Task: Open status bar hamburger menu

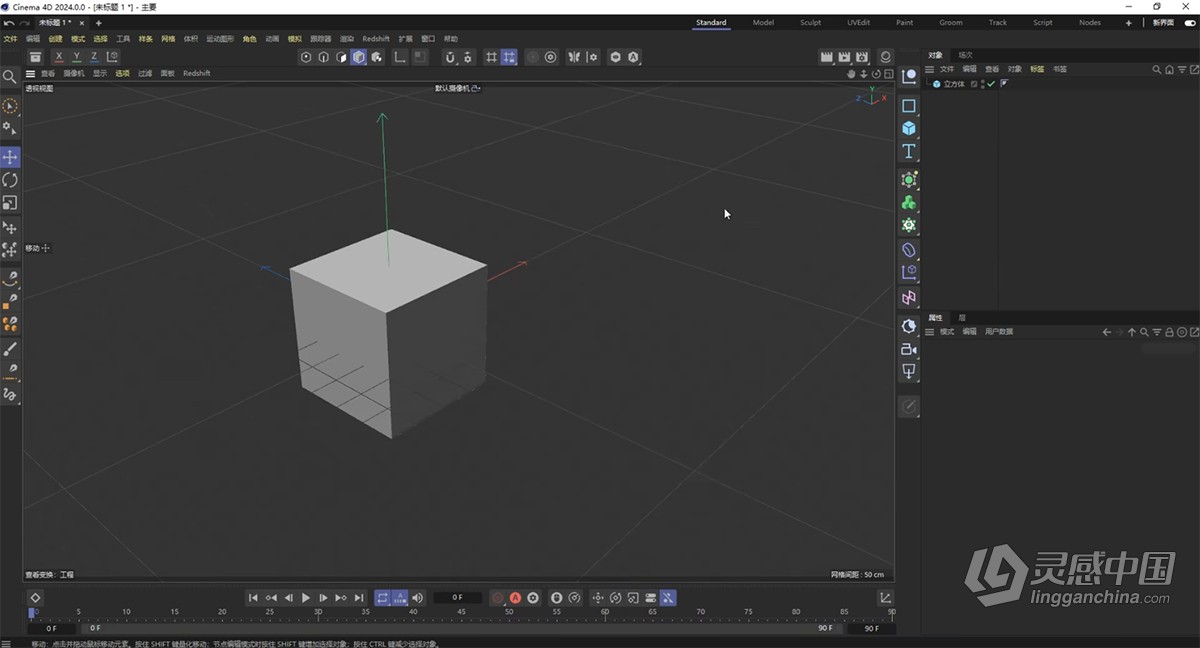Action: click(8, 644)
